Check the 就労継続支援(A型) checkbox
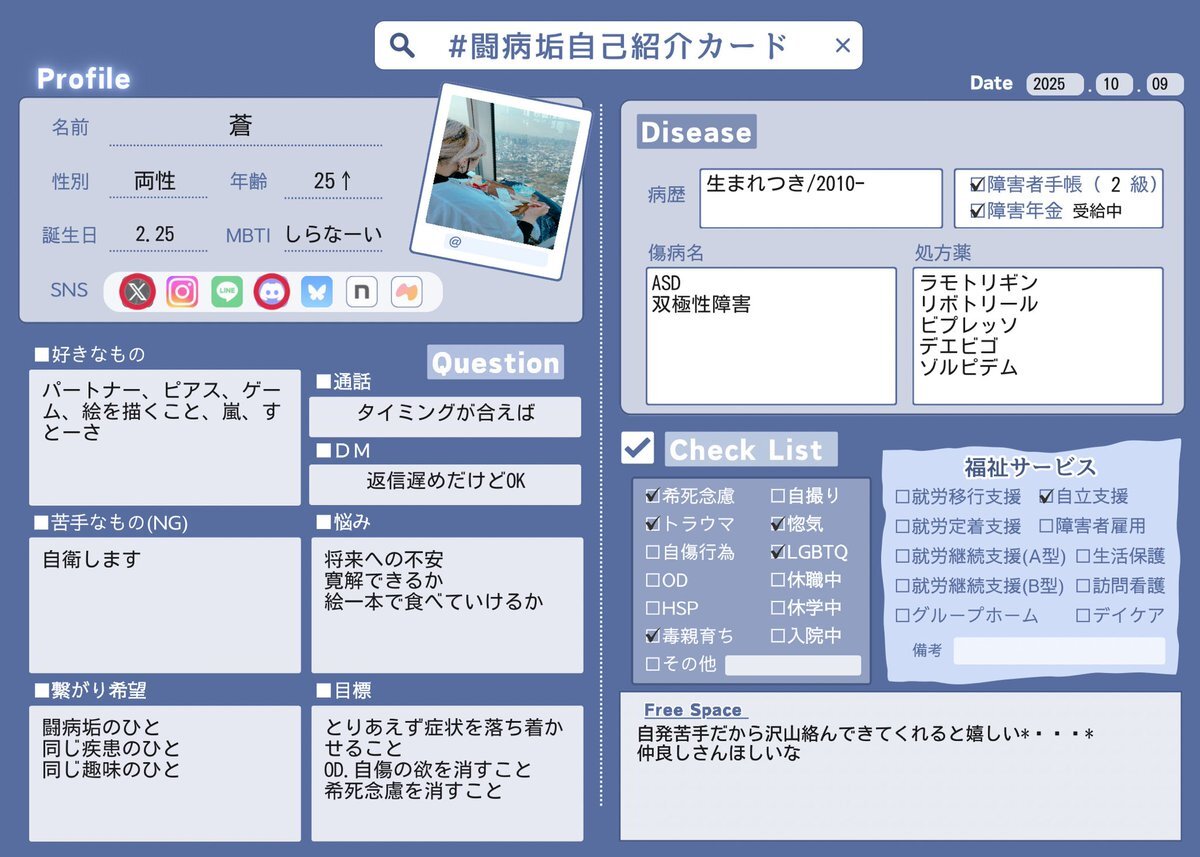1200x857 pixels. [902, 556]
